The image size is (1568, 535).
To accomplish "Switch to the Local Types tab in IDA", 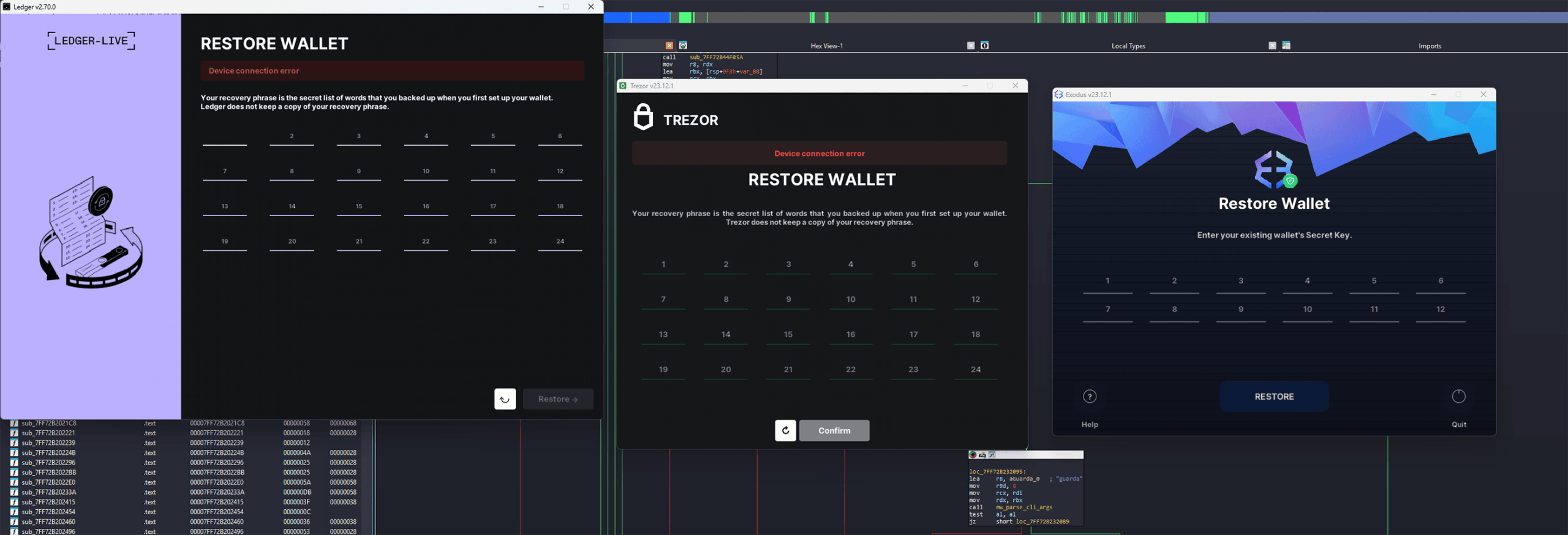I will click(1128, 46).
